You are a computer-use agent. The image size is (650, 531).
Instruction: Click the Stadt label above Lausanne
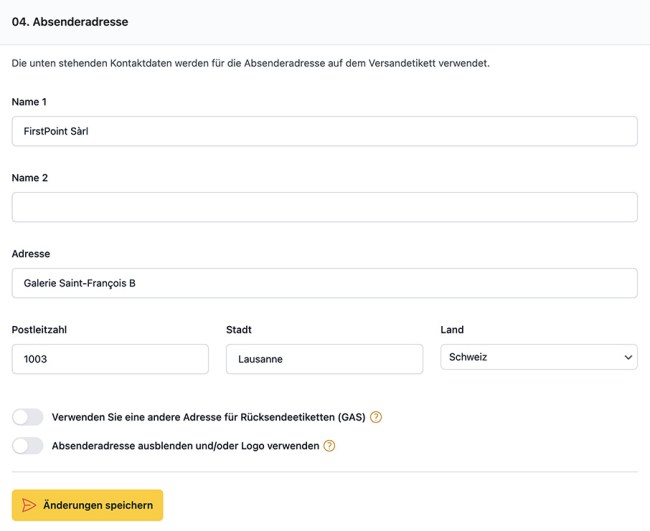click(x=239, y=330)
